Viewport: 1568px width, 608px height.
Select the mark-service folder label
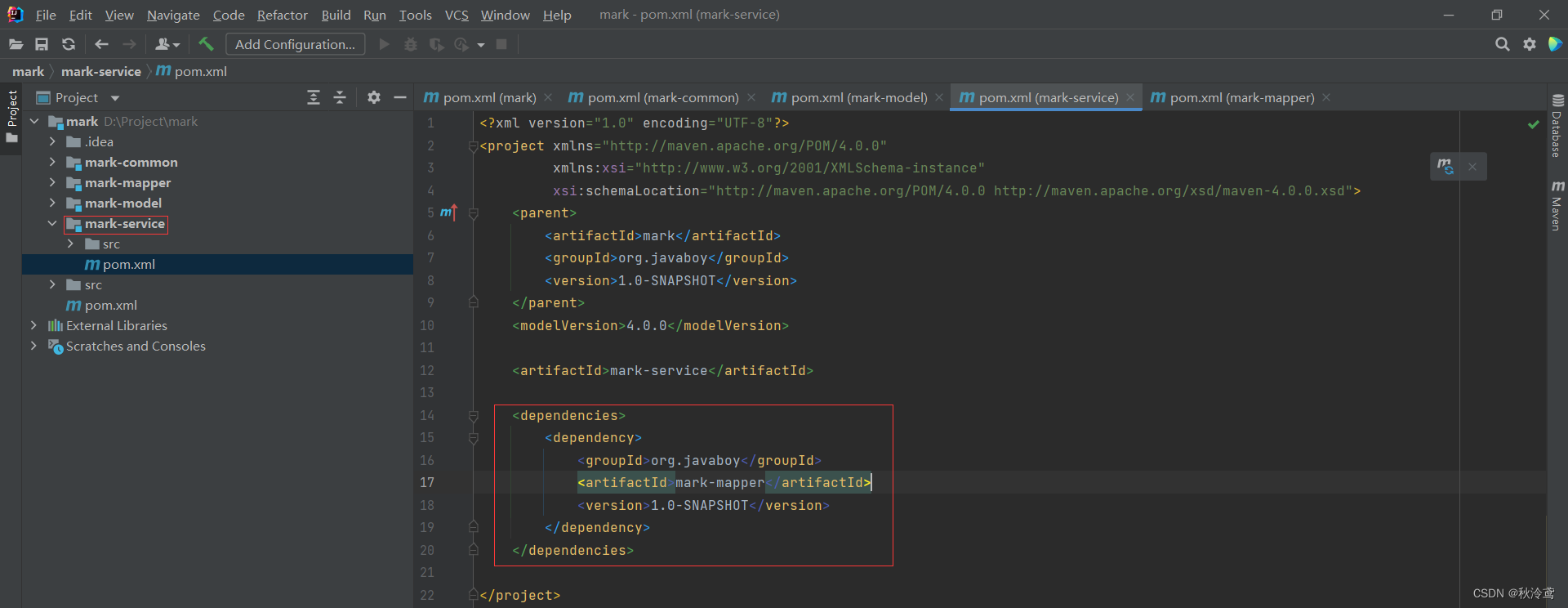pos(124,223)
